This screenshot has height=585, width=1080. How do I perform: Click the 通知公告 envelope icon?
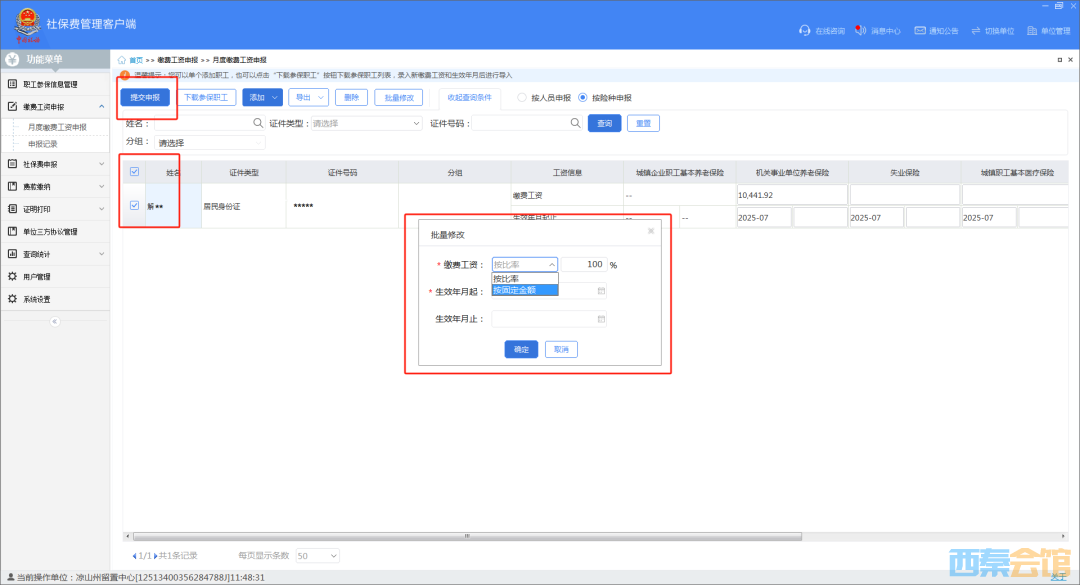[920, 31]
